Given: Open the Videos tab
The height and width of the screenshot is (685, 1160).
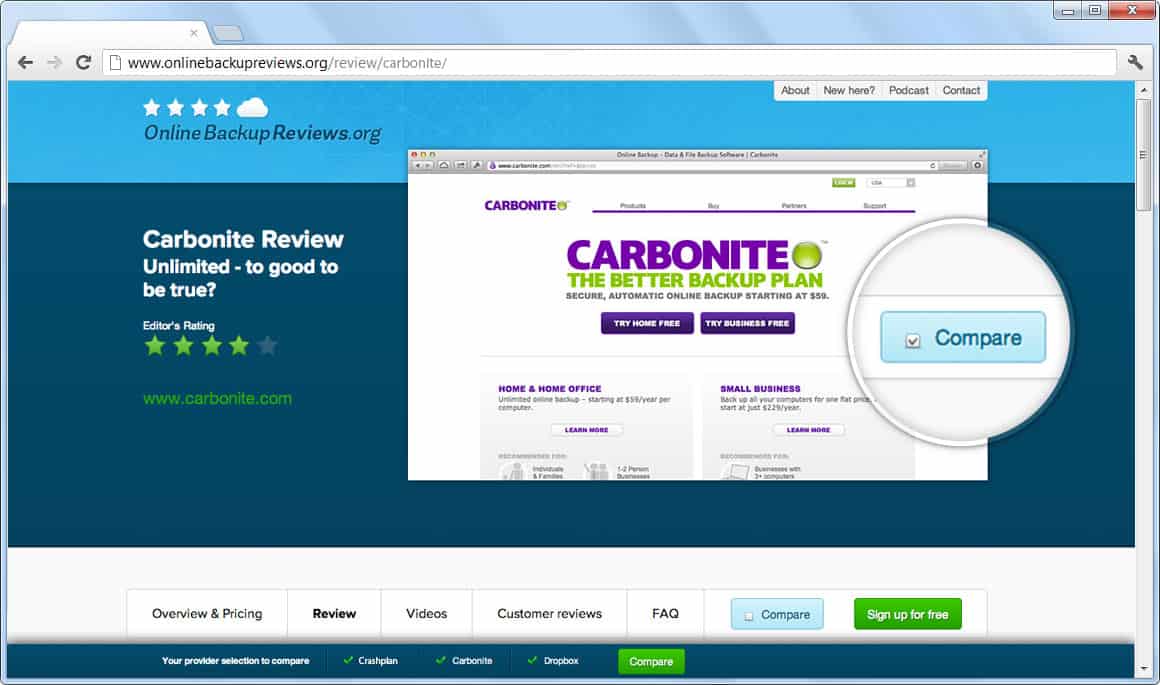Looking at the screenshot, I should coord(427,613).
